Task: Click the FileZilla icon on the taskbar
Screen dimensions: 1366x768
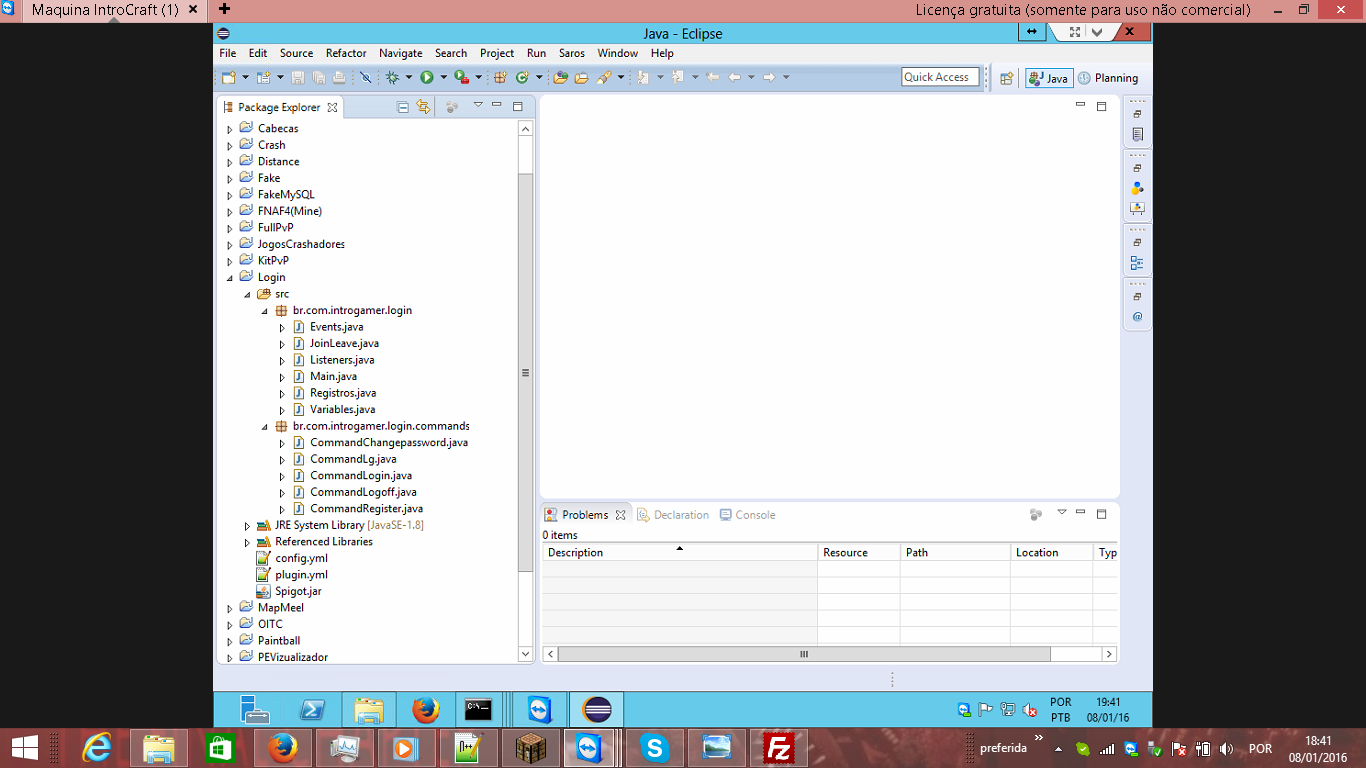Action: (x=778, y=747)
